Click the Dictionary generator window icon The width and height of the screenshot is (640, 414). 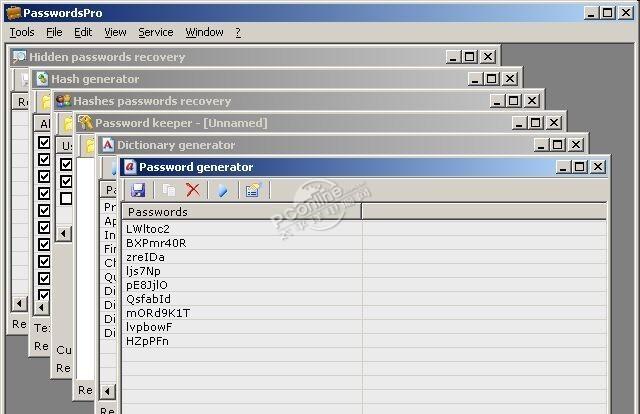tap(108, 145)
